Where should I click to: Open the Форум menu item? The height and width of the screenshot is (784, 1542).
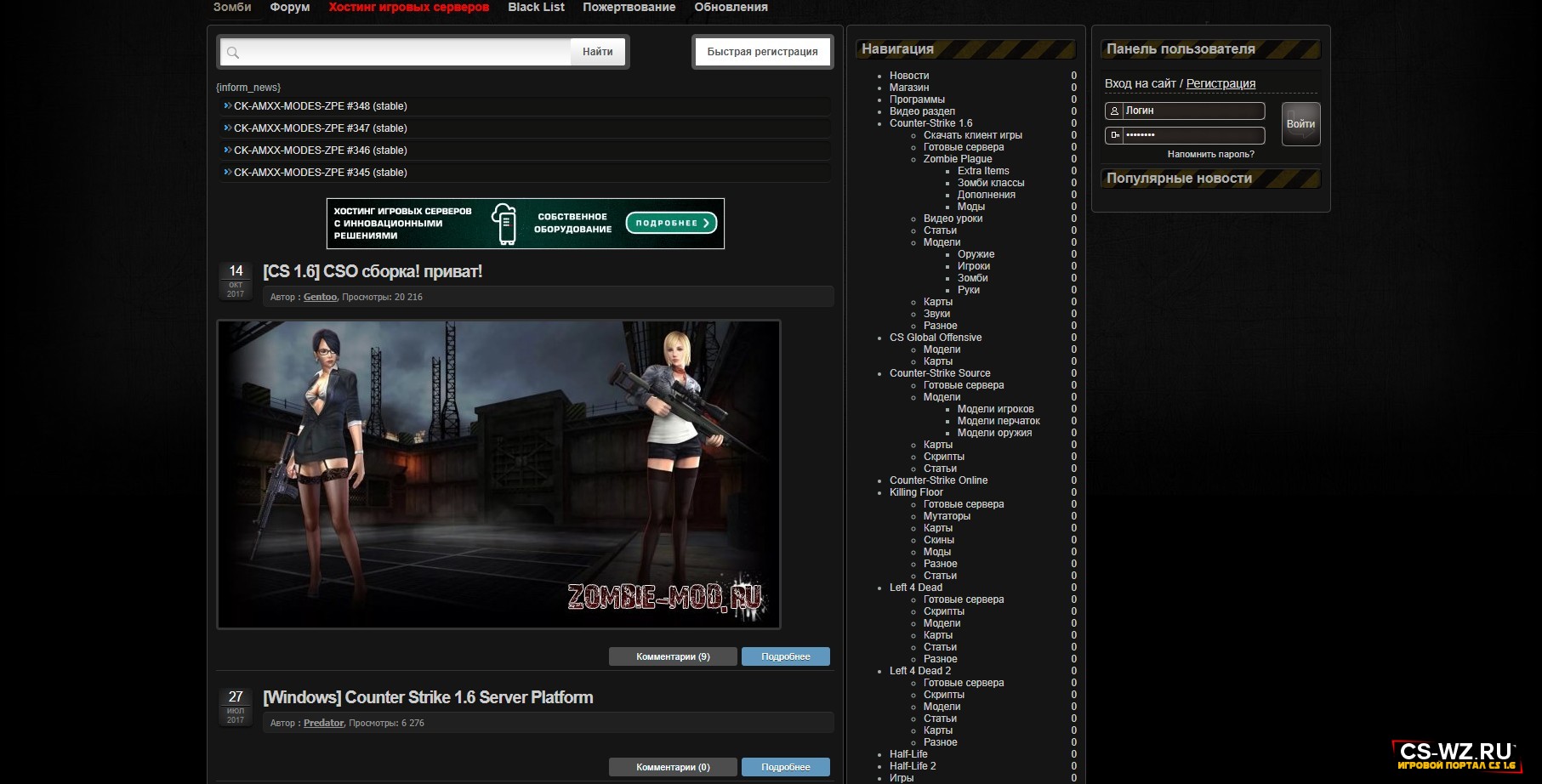290,7
